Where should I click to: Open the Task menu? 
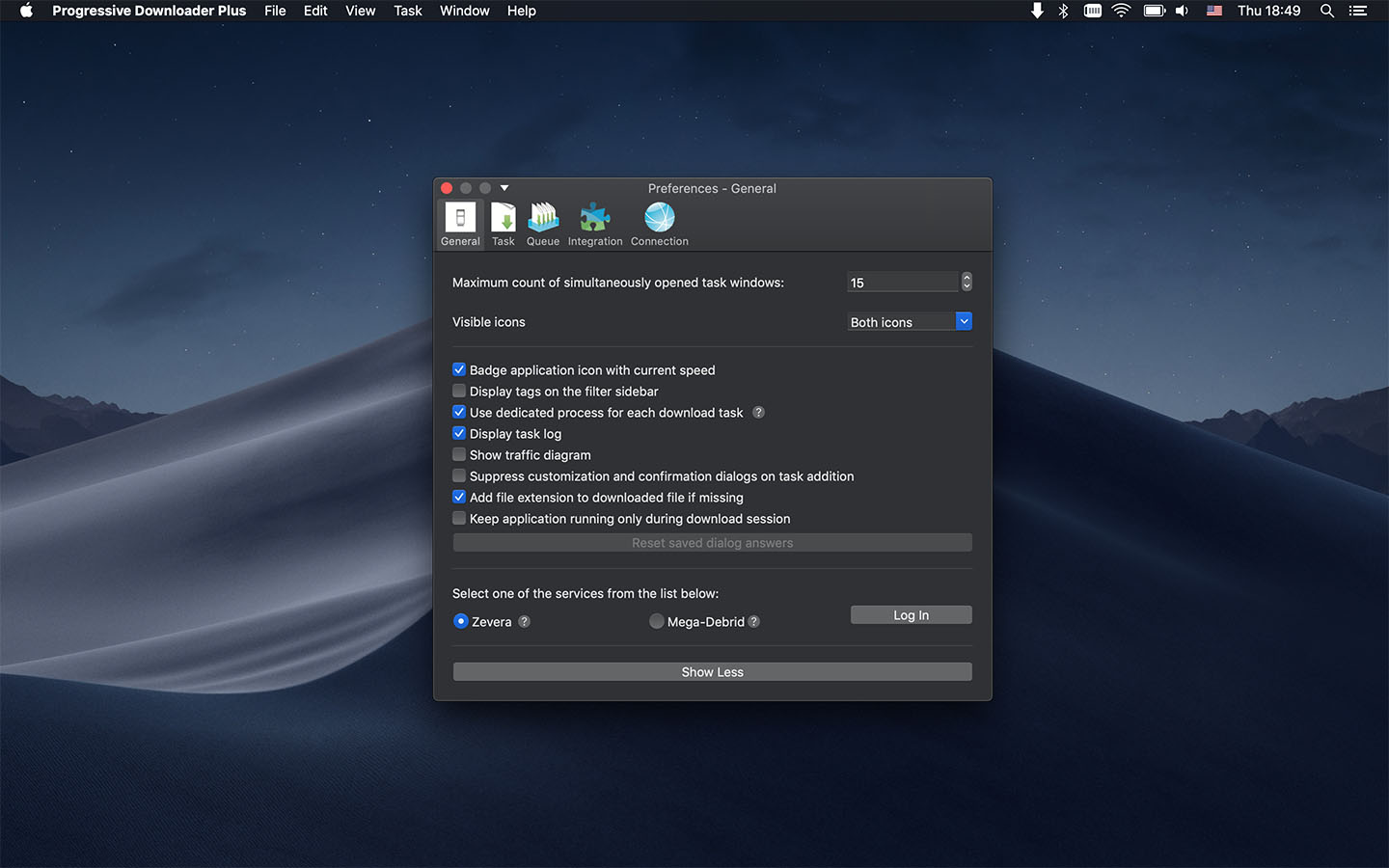pos(407,11)
